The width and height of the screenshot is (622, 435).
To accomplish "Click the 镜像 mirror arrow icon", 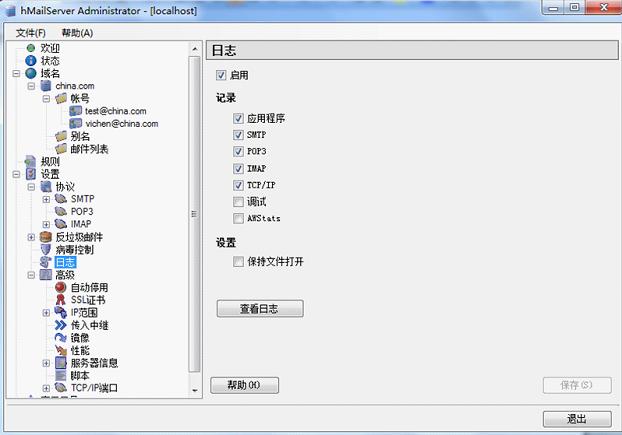I will pyautogui.click(x=61, y=338).
